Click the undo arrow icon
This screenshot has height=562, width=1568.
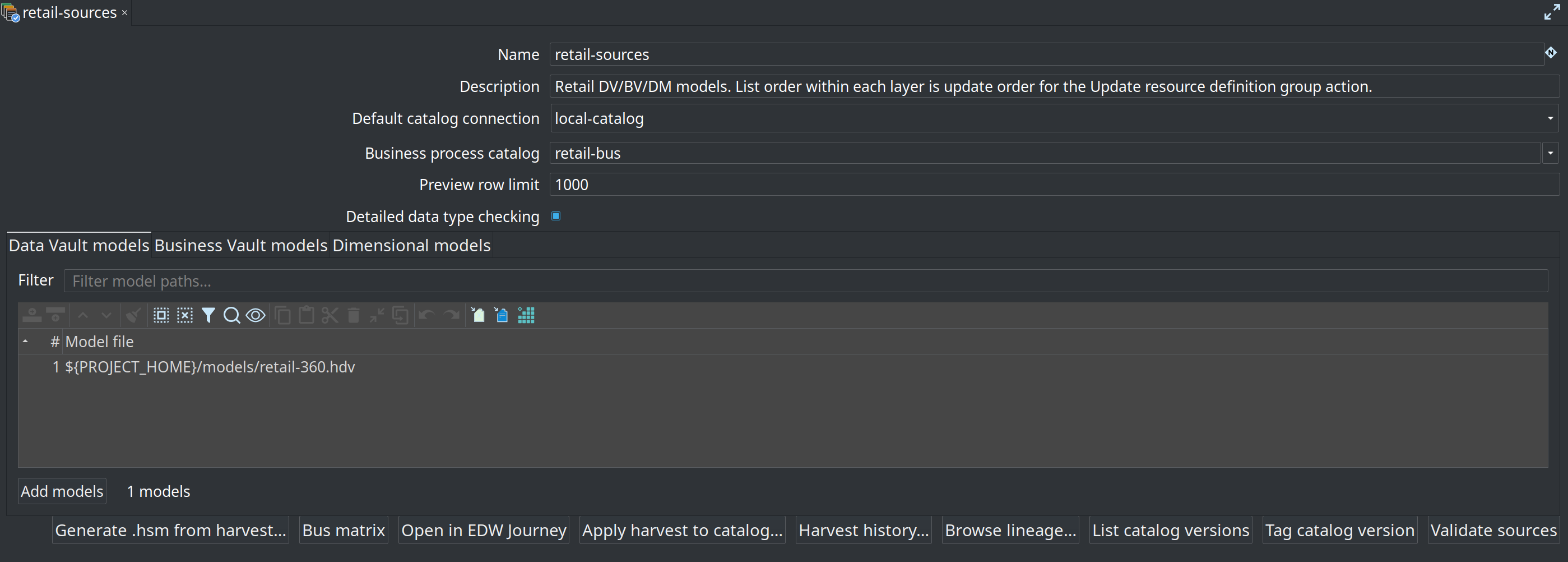(x=426, y=315)
